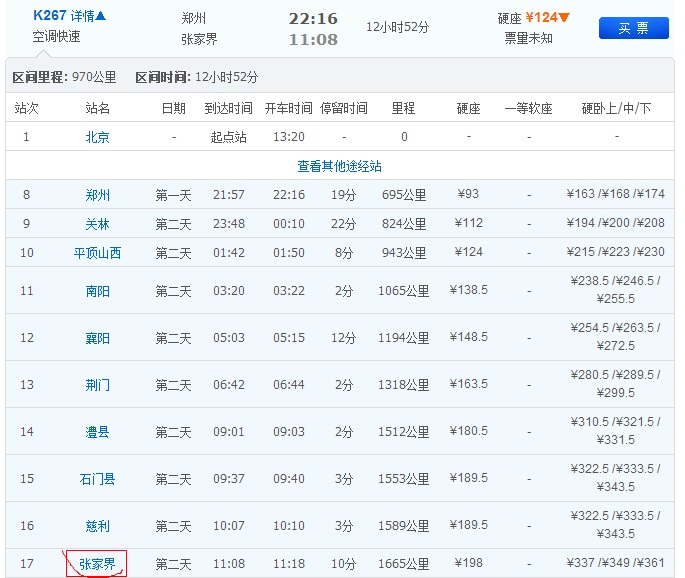Screen dimensions: 685x578
Task: Open the K267 train number link
Action: (x=49, y=16)
